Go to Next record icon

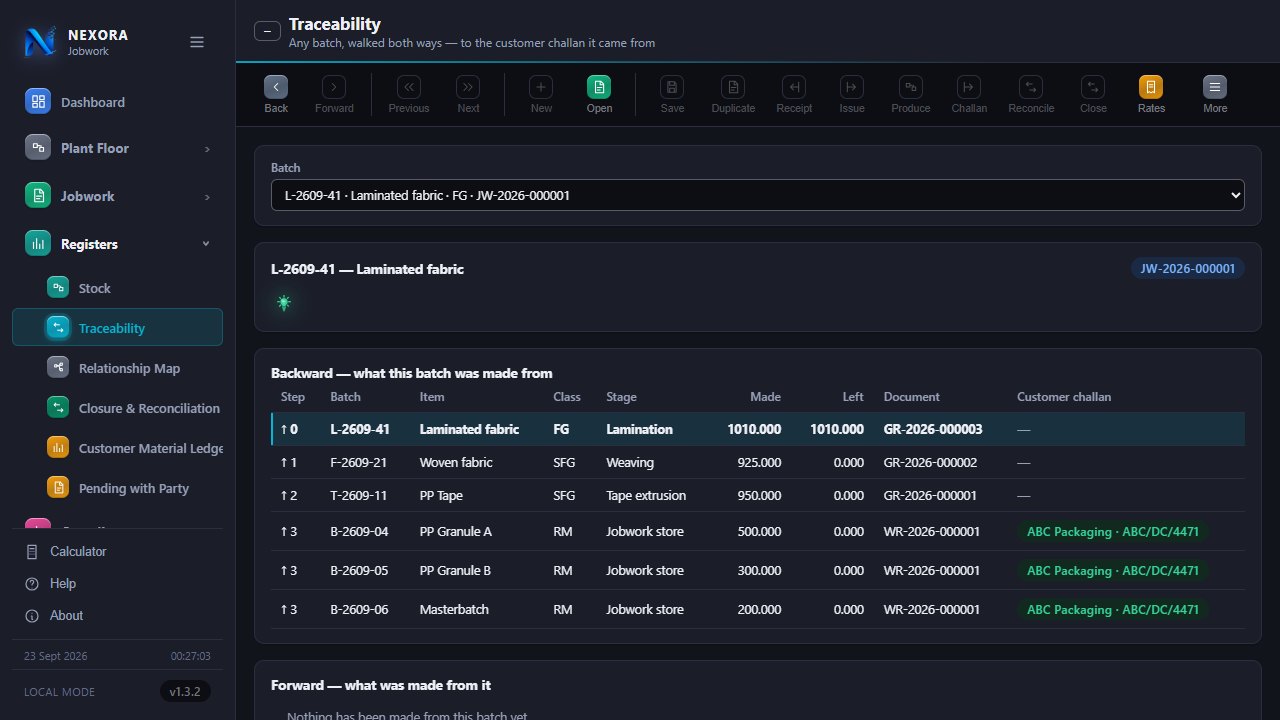click(468, 87)
